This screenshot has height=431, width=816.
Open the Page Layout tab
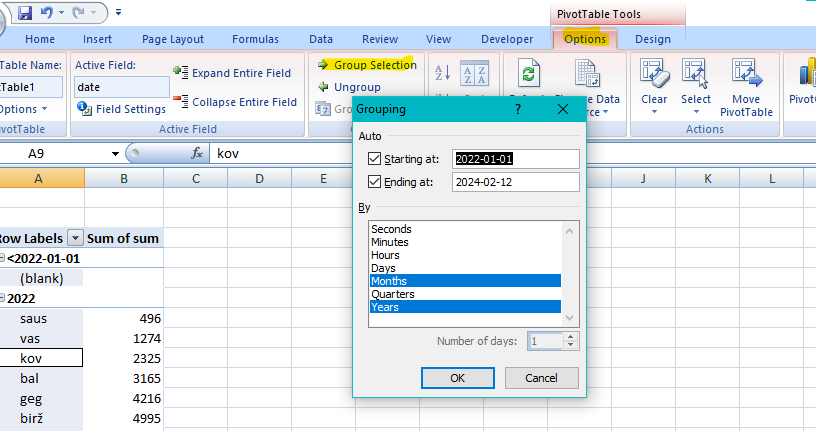pyautogui.click(x=172, y=39)
